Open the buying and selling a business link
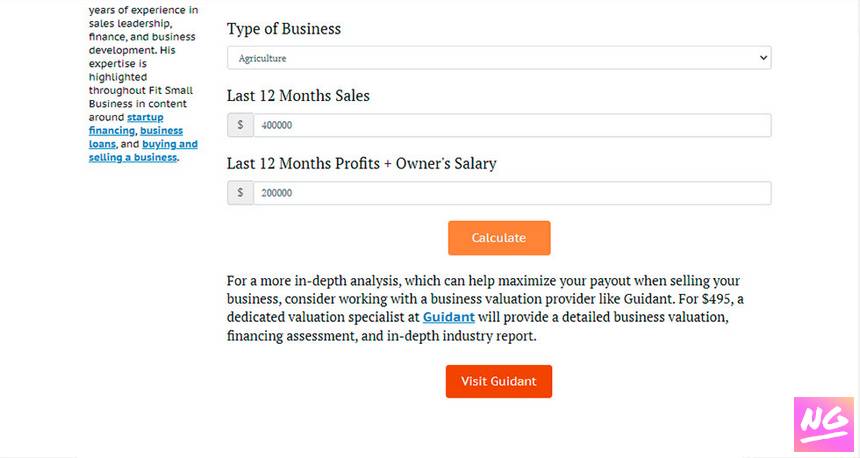Image resolution: width=860 pixels, height=458 pixels. 143,151
